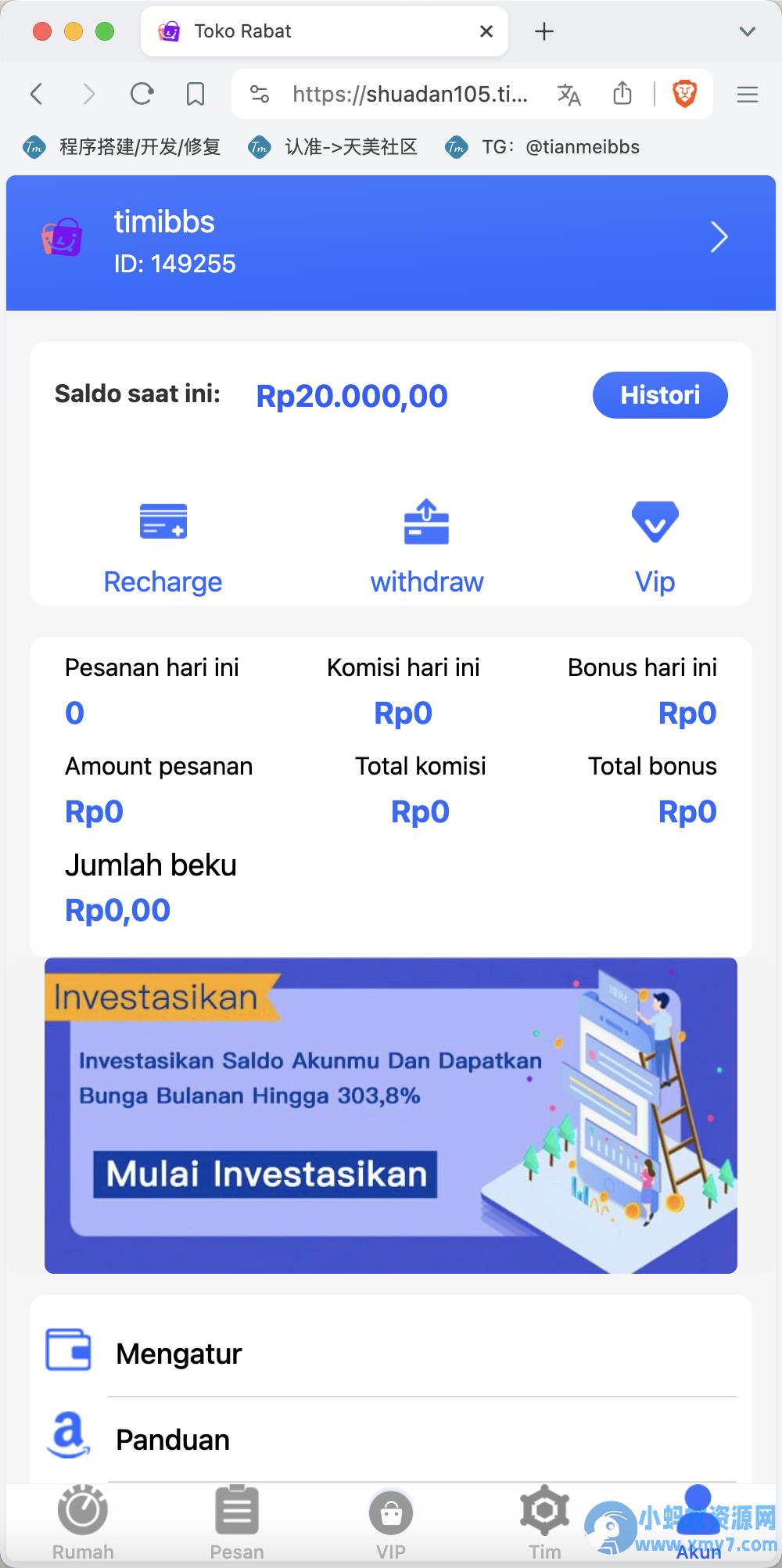Reload the page
The width and height of the screenshot is (782, 1568).
point(142,95)
